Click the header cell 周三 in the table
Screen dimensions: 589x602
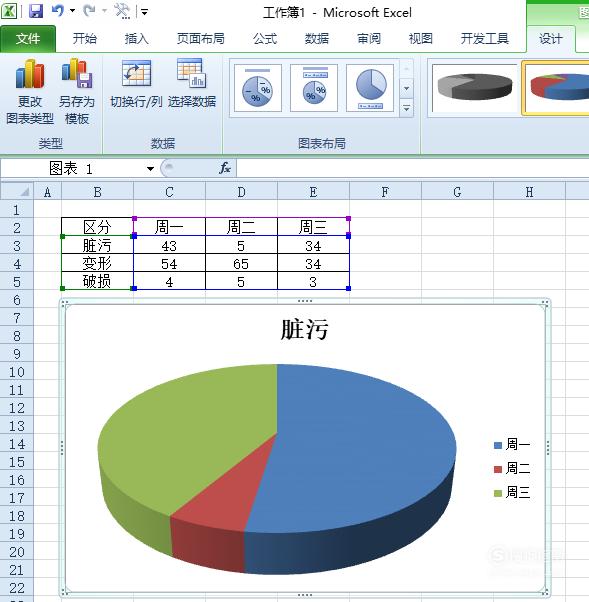[x=313, y=227]
